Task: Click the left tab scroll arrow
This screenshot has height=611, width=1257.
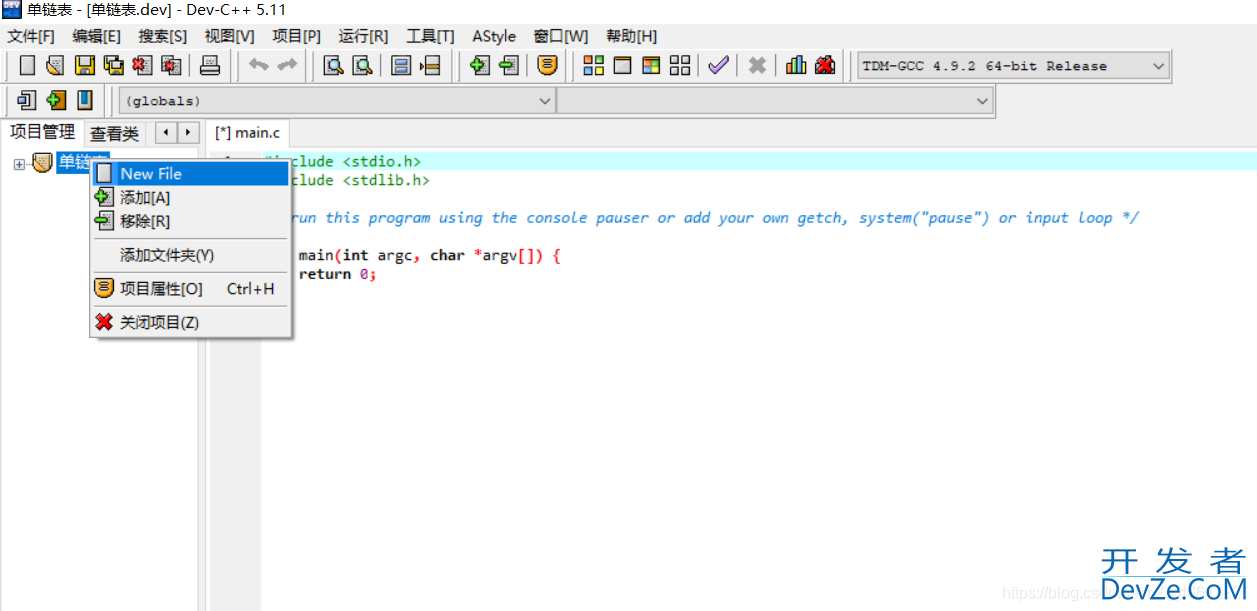Action: (166, 132)
